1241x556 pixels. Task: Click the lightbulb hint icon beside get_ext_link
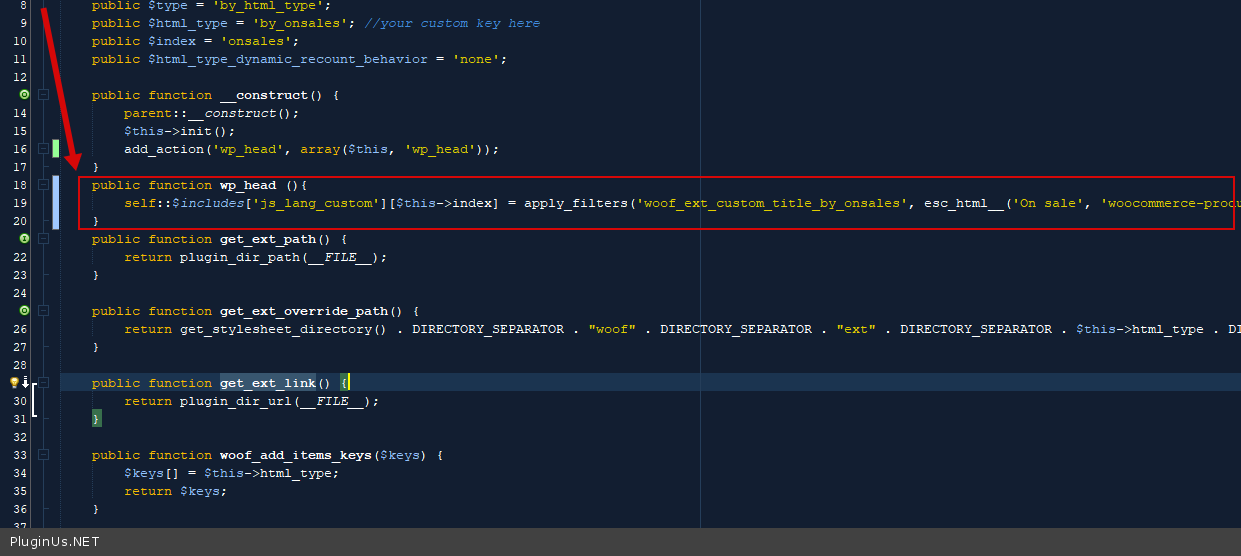pyautogui.click(x=14, y=383)
